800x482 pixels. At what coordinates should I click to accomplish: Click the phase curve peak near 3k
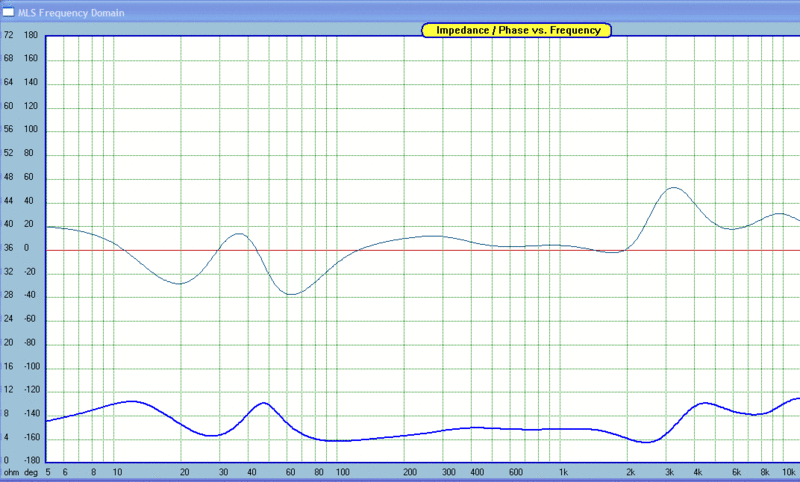(674, 188)
